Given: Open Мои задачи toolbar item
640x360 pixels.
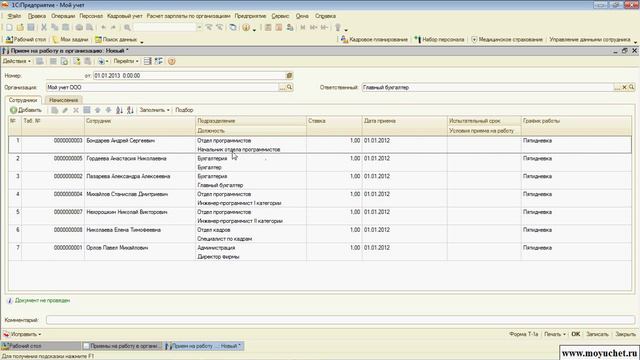Looking at the screenshot, I should [x=71, y=40].
